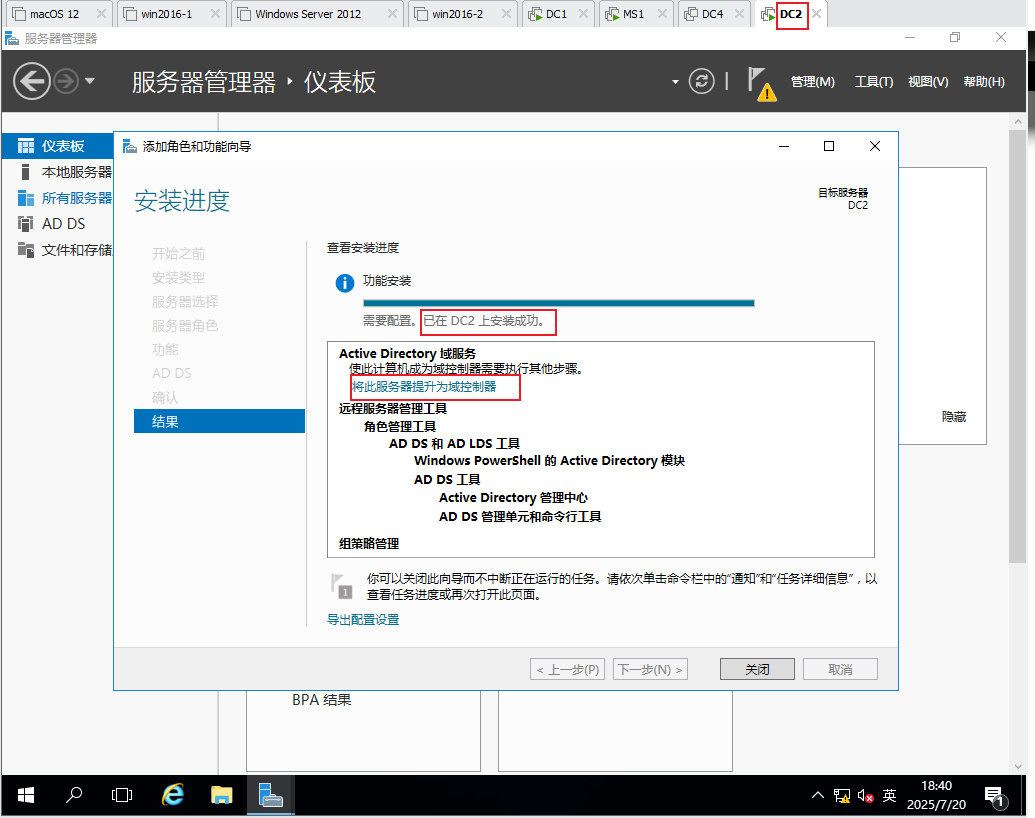This screenshot has height=818, width=1035.
Task: Select the 结果 step in wizard navigation
Action: pyautogui.click(x=219, y=421)
